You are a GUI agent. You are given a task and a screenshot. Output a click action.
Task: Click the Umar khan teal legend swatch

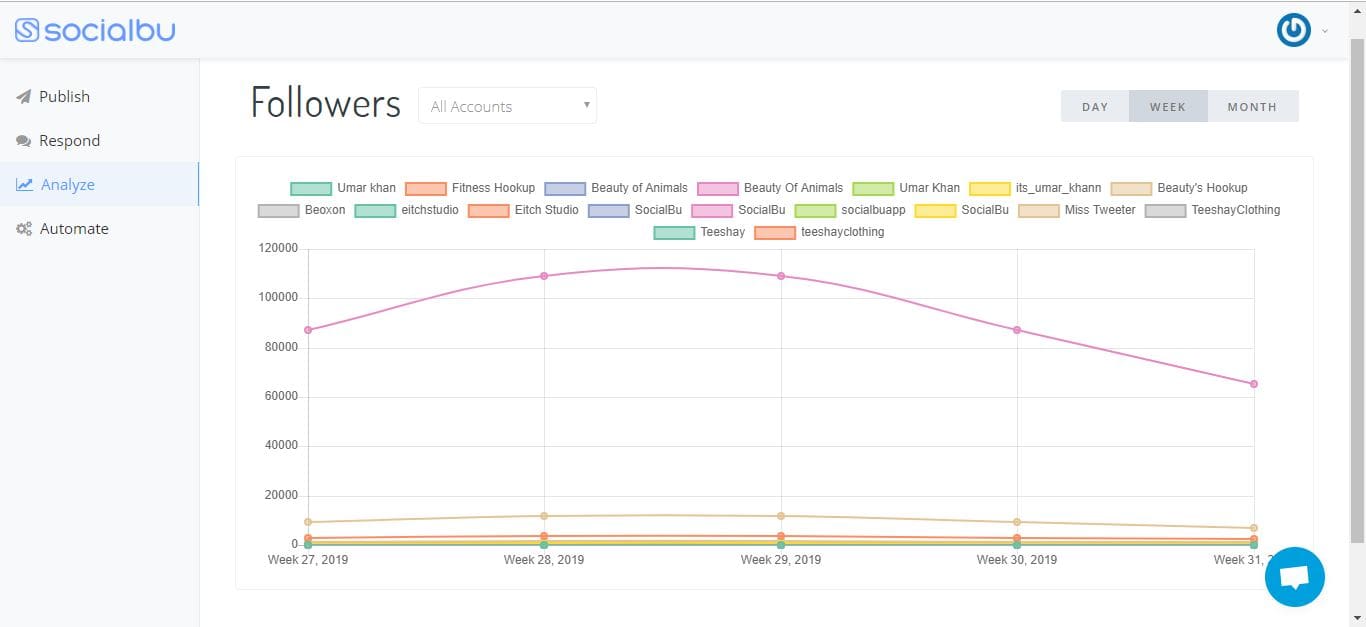311,188
